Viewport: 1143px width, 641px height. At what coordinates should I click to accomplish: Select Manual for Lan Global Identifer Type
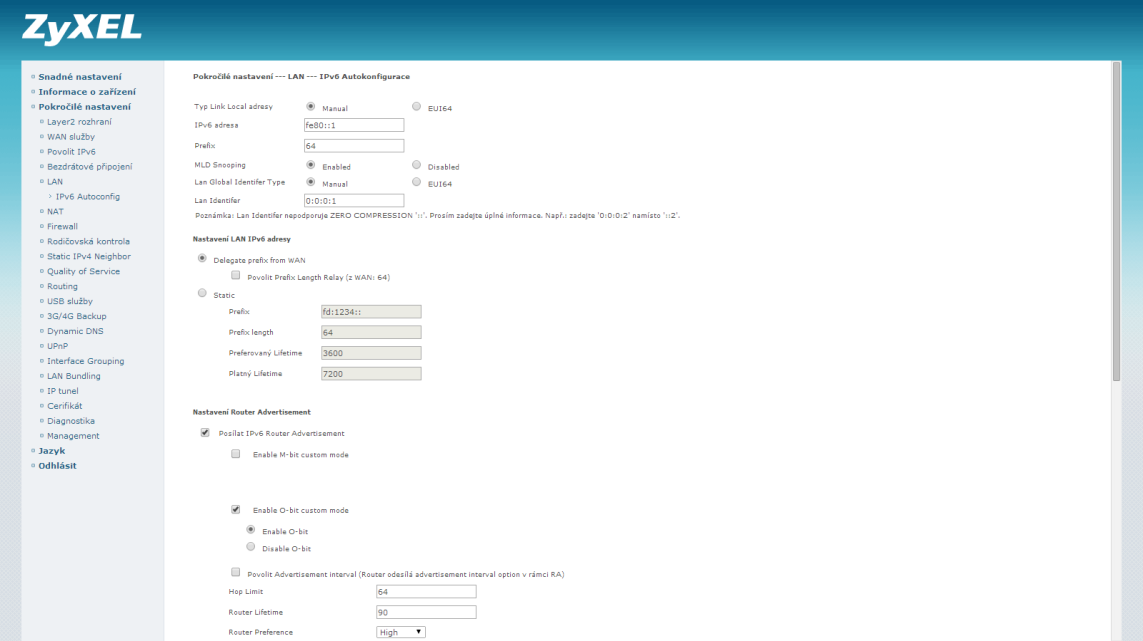pyautogui.click(x=311, y=182)
